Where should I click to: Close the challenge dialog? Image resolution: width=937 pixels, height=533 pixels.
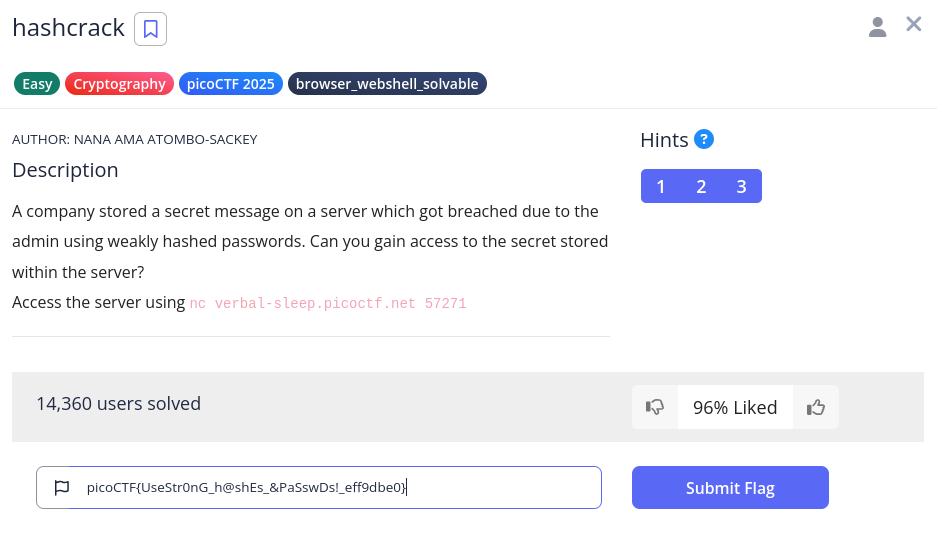pyautogui.click(x=913, y=24)
